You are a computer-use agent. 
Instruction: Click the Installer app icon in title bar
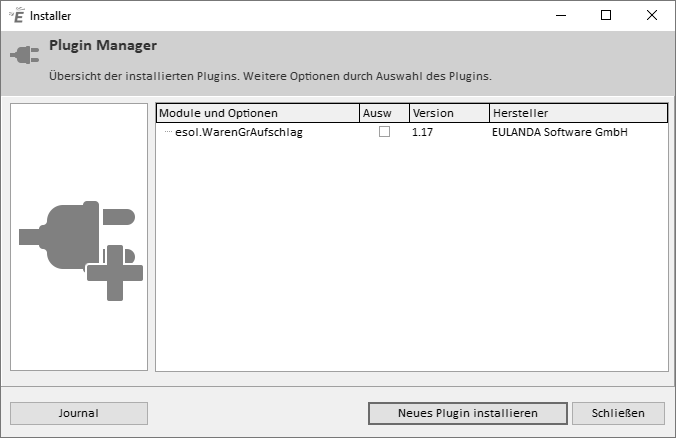[x=17, y=16]
